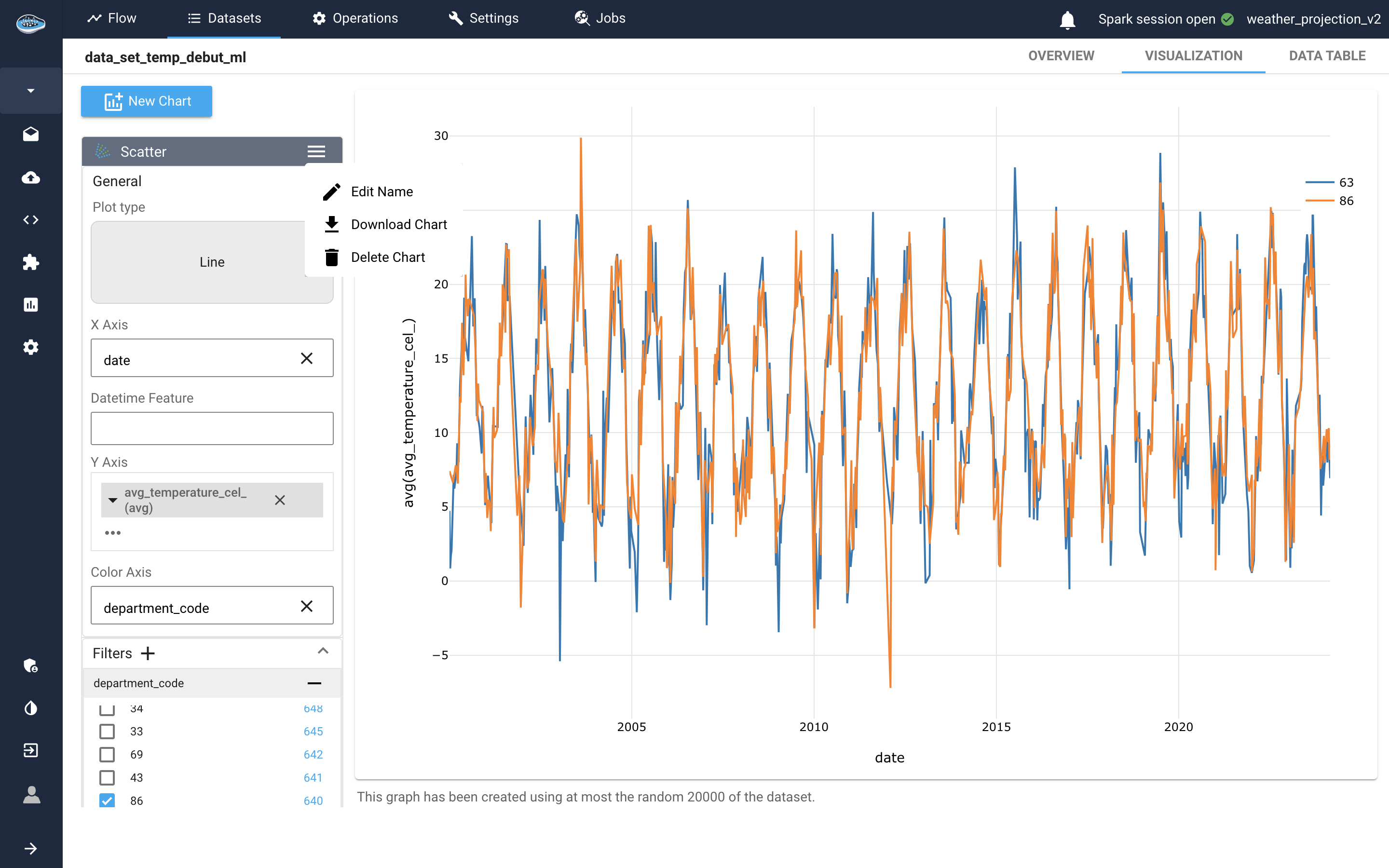Open the bar chart sidebar icon
The image size is (1389, 868).
(x=31, y=305)
